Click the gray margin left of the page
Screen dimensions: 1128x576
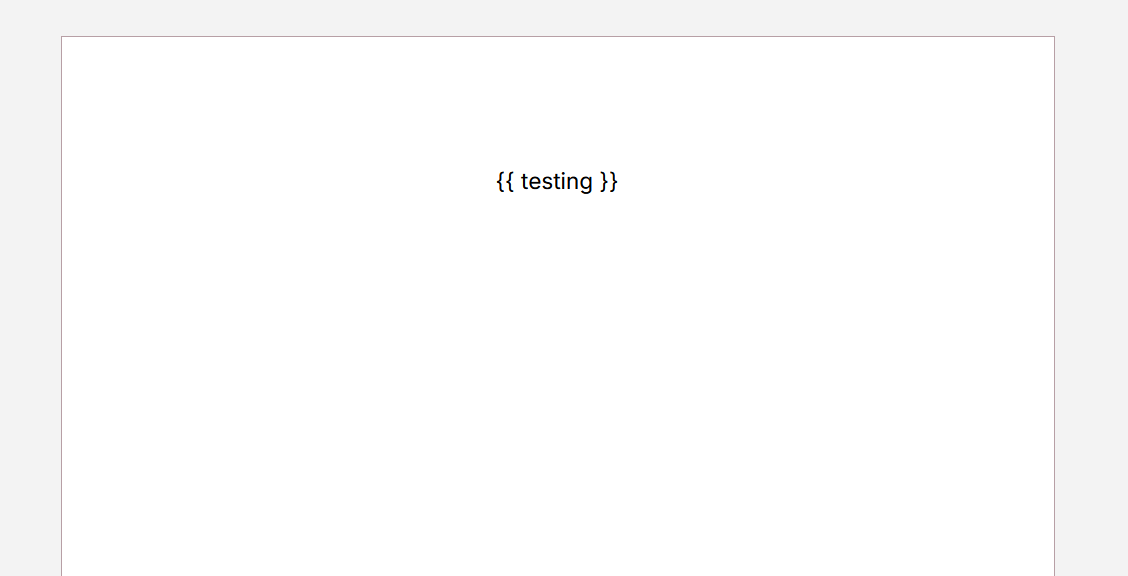coord(30,302)
